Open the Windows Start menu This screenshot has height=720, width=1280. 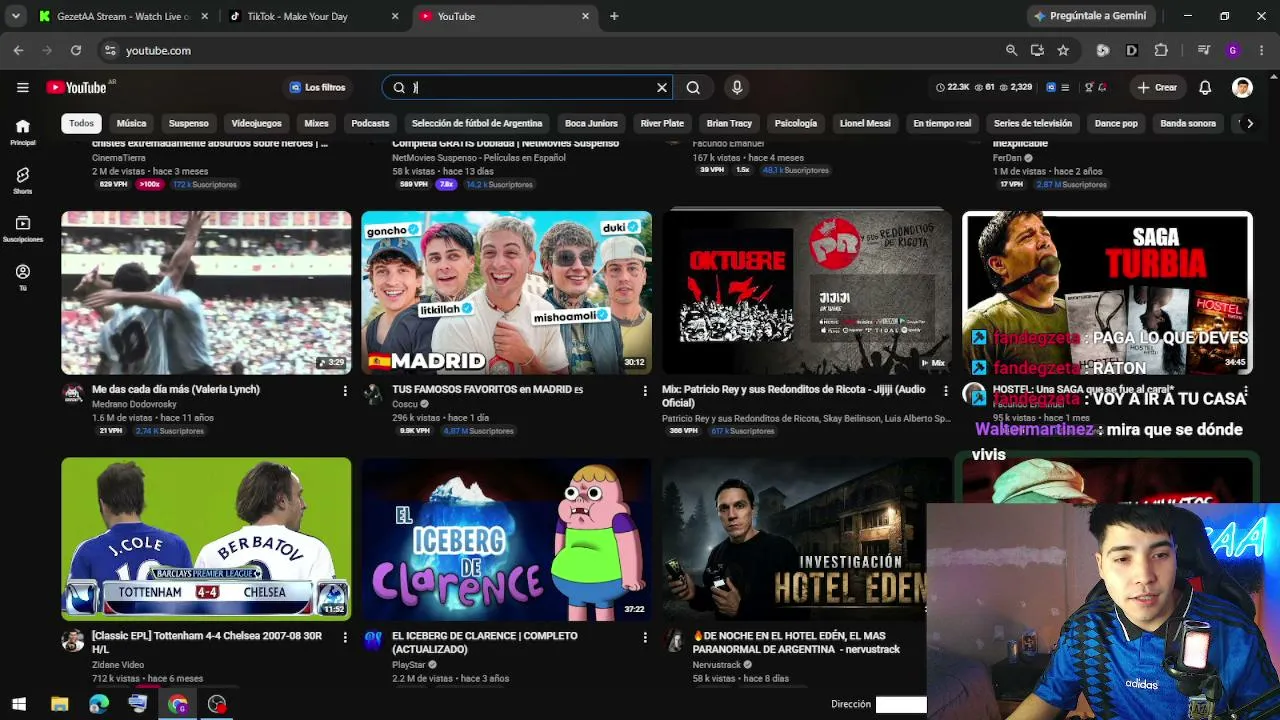pyautogui.click(x=19, y=705)
